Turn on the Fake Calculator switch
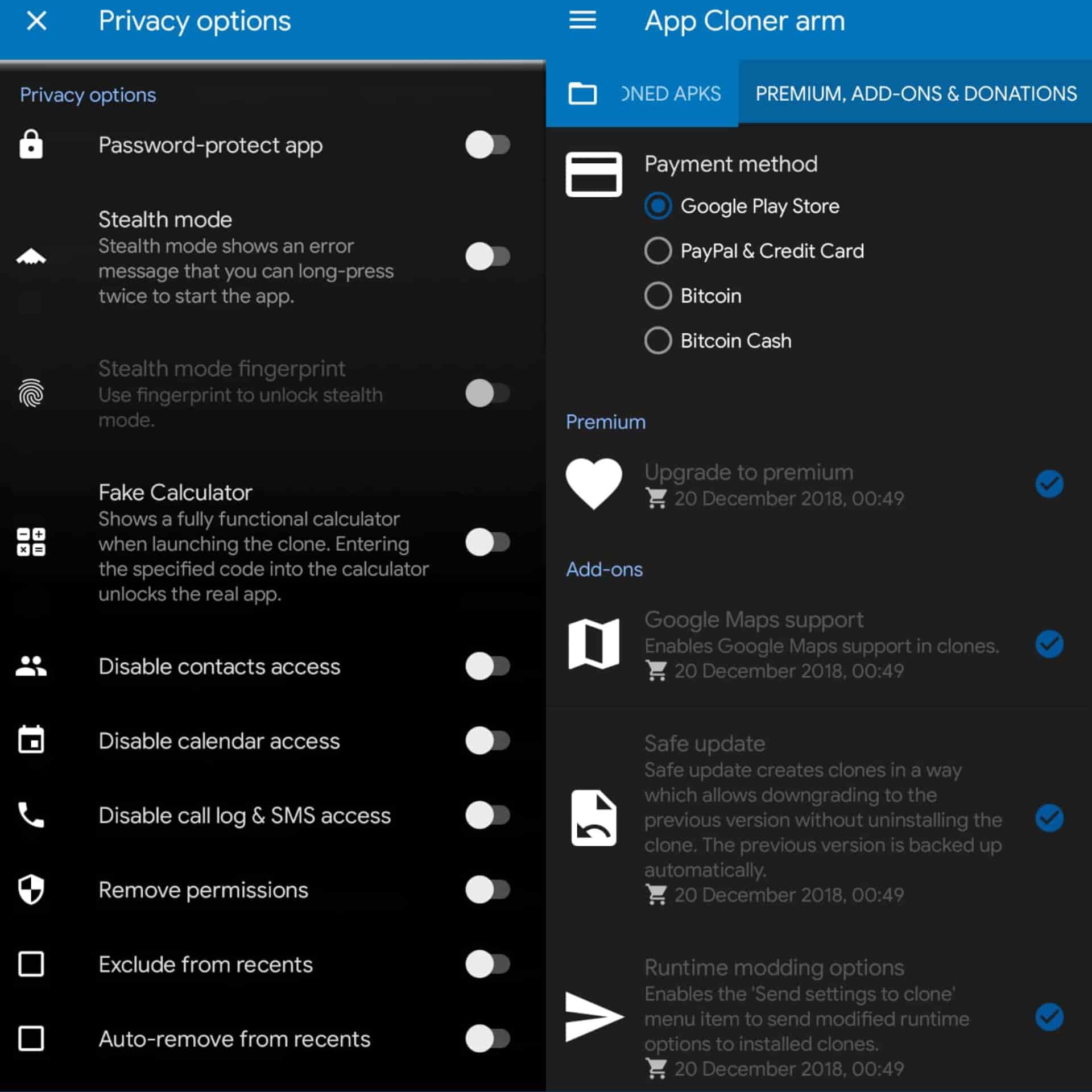This screenshot has height=1092, width=1092. pos(487,542)
